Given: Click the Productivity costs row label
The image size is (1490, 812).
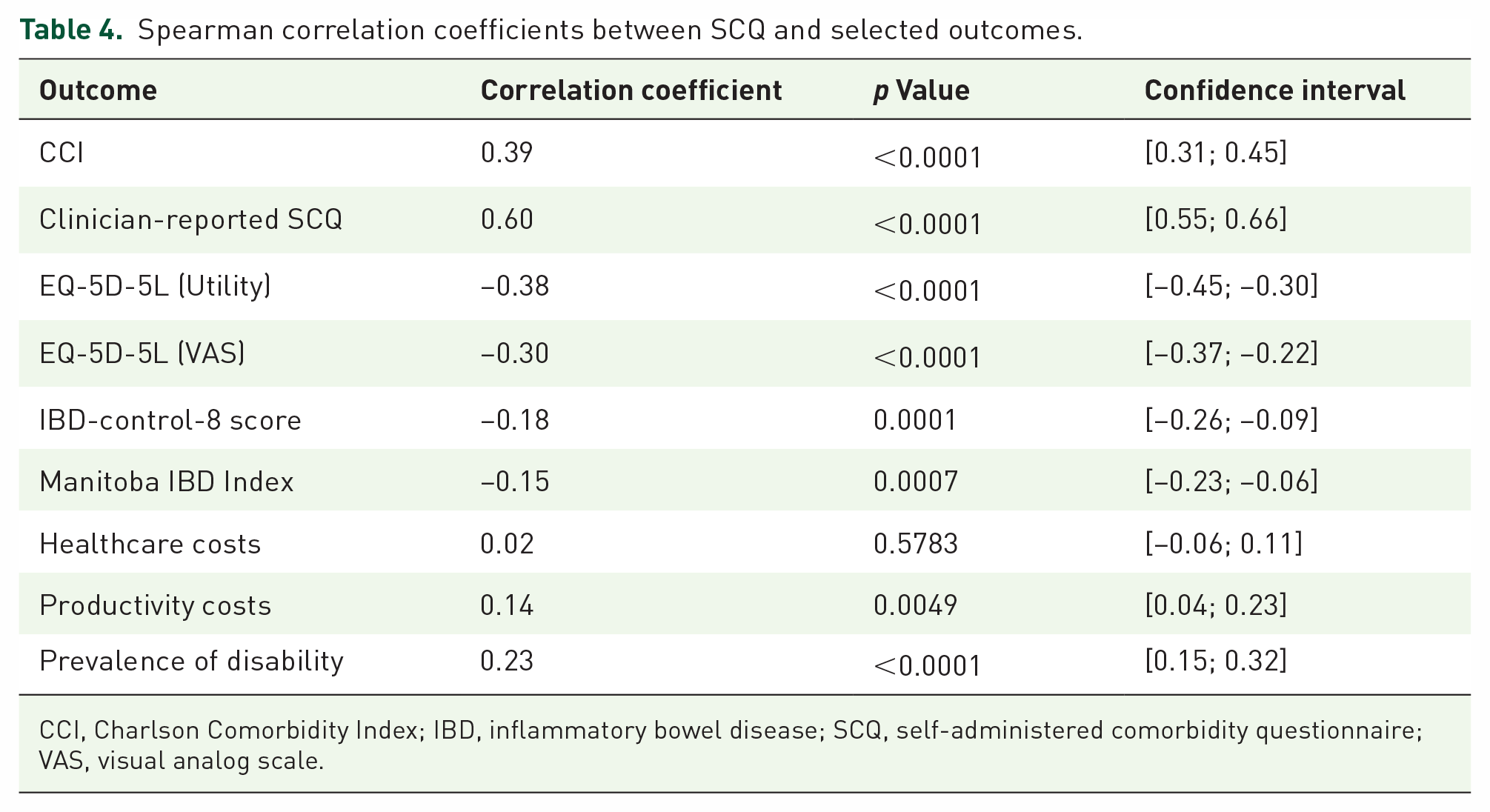Looking at the screenshot, I should [156, 605].
